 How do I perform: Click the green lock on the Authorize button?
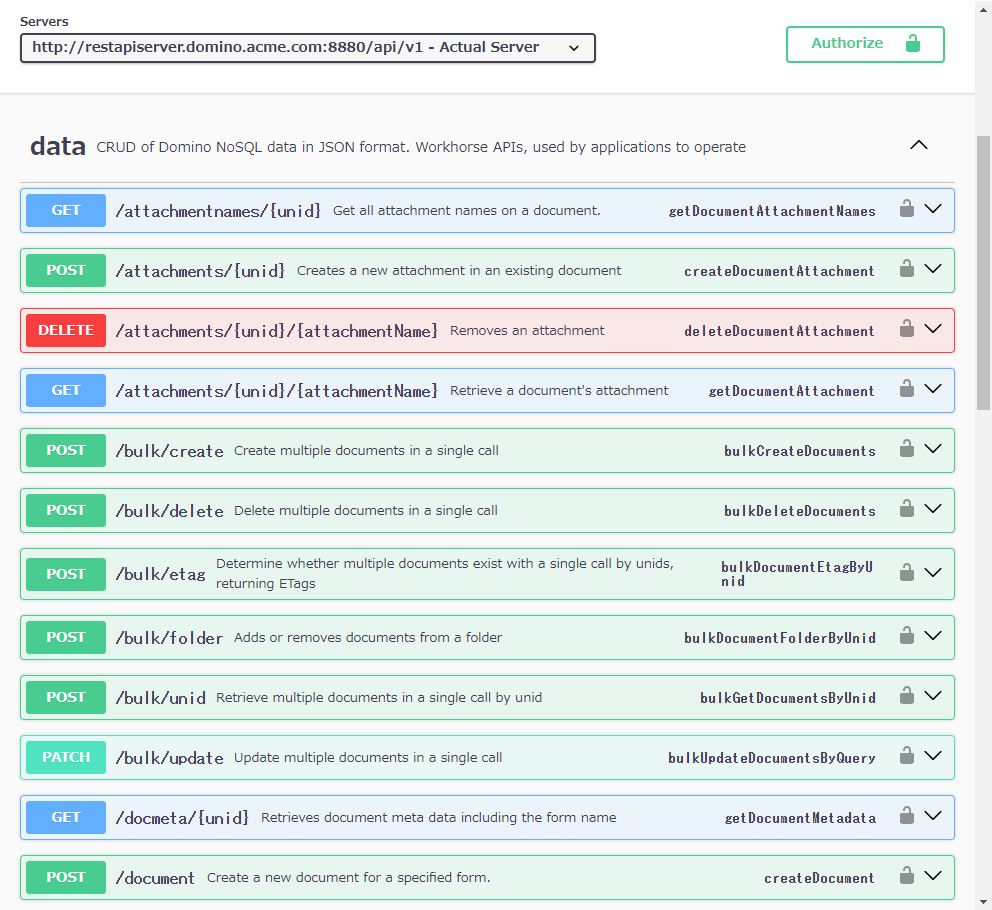tap(913, 44)
